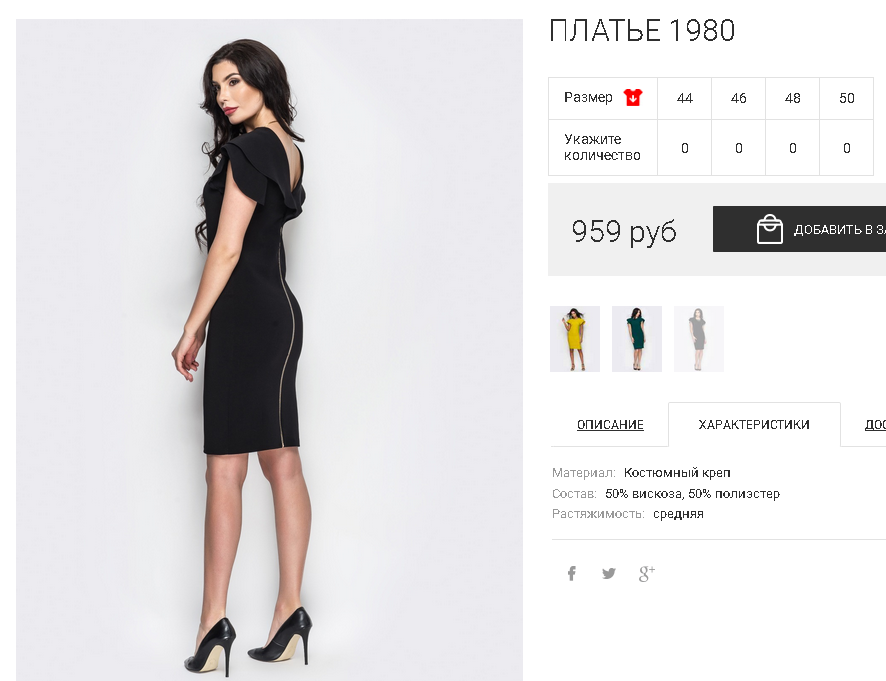Set quantity for size 48

(793, 148)
